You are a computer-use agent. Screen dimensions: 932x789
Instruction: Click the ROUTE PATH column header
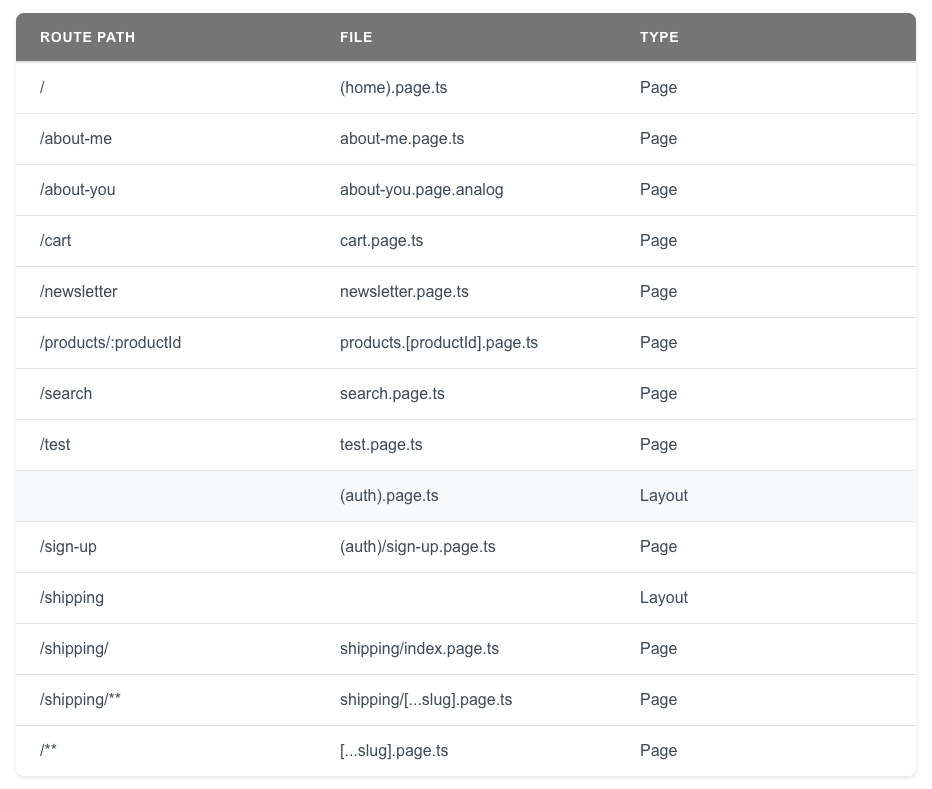pyautogui.click(x=87, y=37)
